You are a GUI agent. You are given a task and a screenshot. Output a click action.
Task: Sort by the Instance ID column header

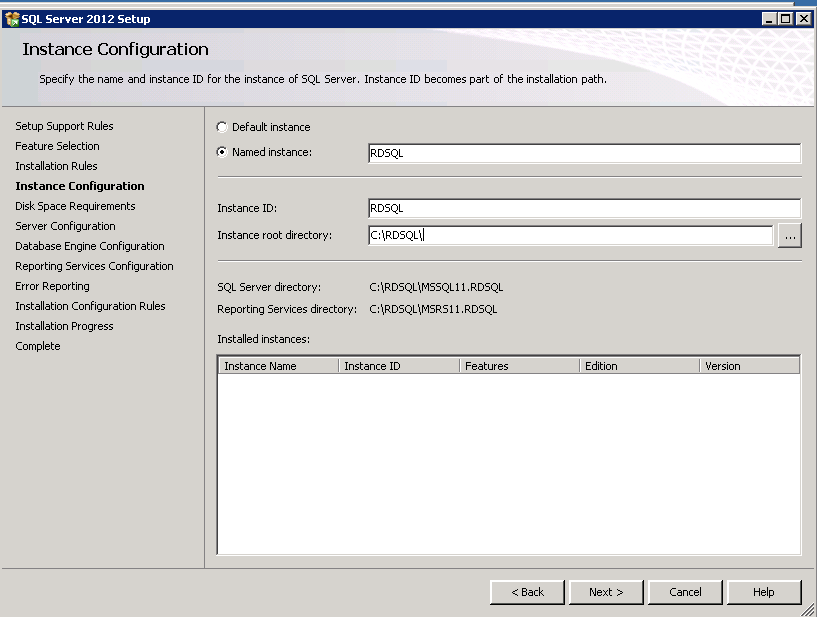[399, 366]
